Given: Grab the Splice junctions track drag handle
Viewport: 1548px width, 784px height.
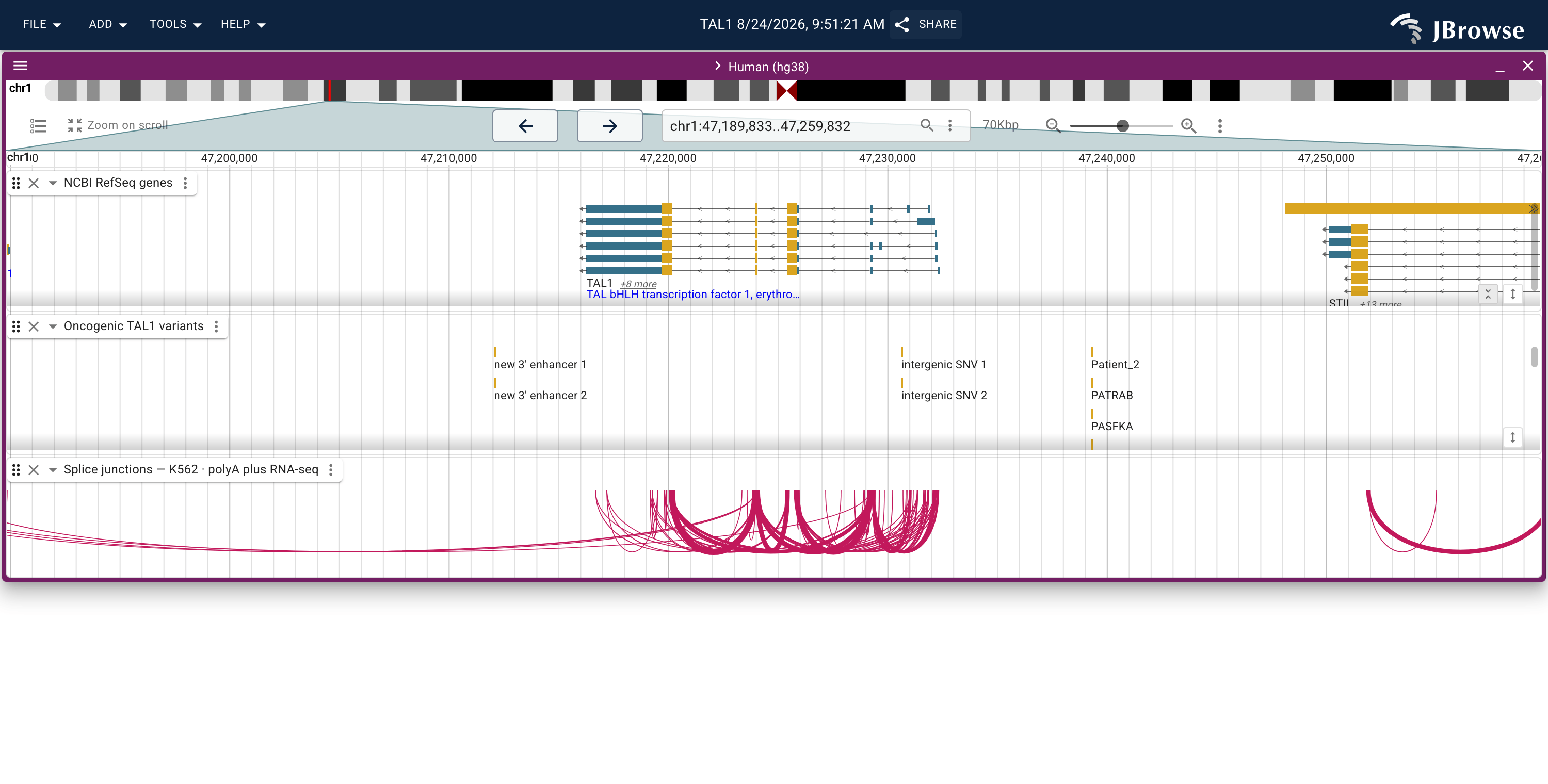Looking at the screenshot, I should tap(16, 470).
